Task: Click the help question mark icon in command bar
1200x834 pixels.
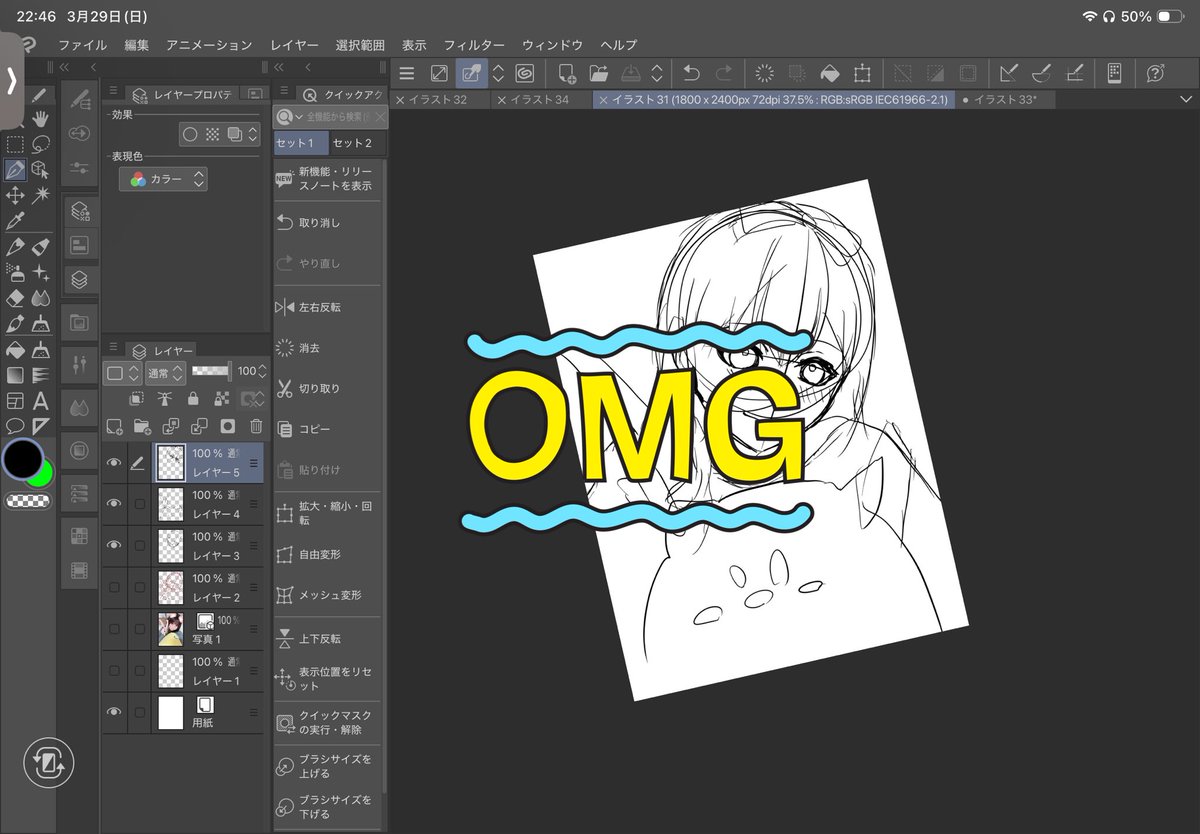Action: tap(1156, 73)
